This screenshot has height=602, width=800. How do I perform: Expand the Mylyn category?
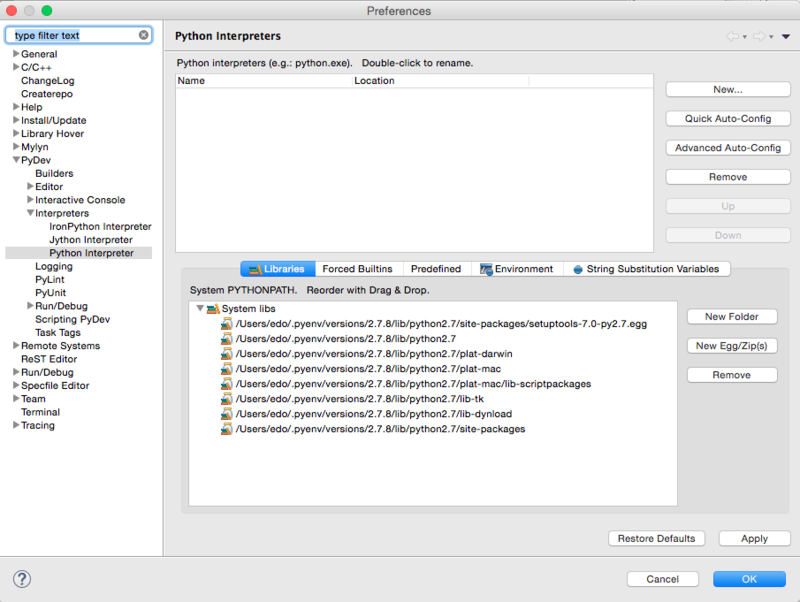coord(16,146)
